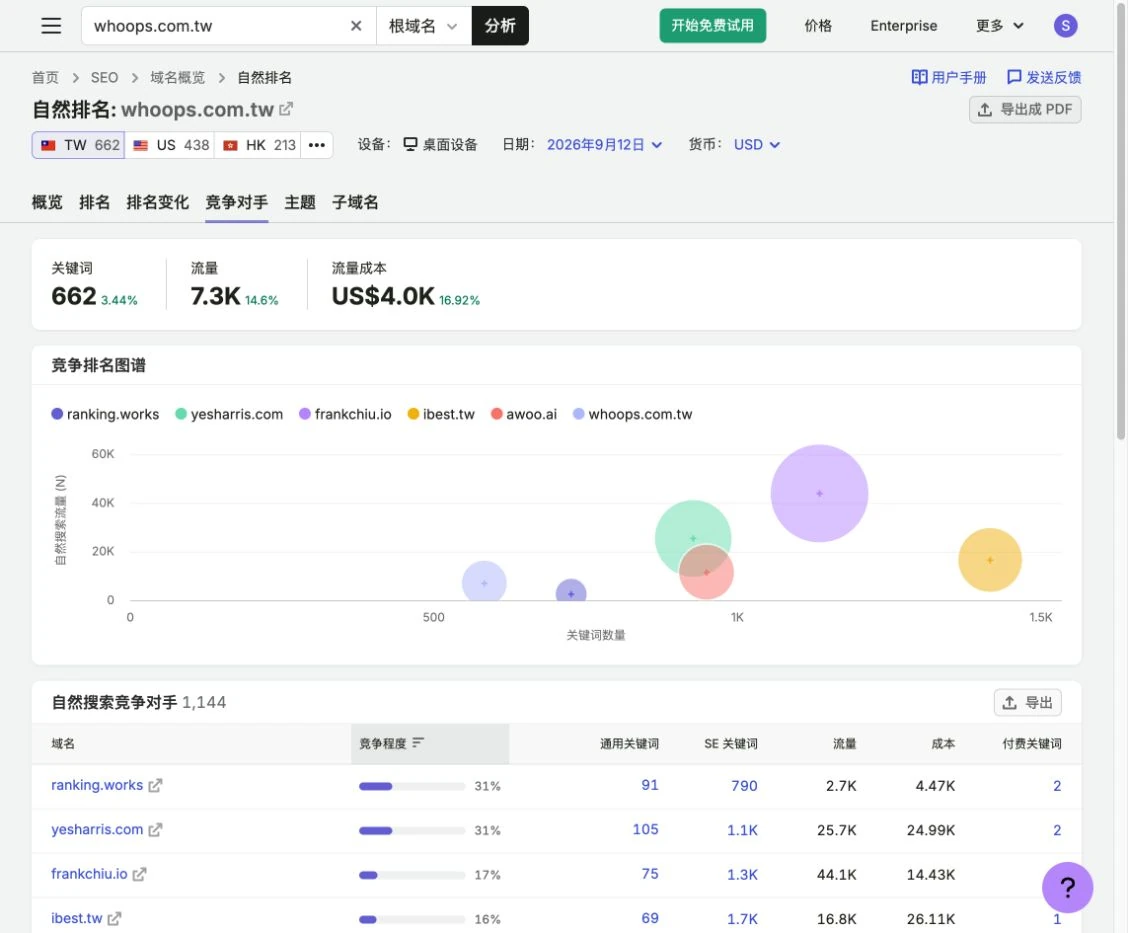Viewport: 1128px width, 933px height.
Task: Toggle ibest.tw legend entry
Action: (441, 414)
